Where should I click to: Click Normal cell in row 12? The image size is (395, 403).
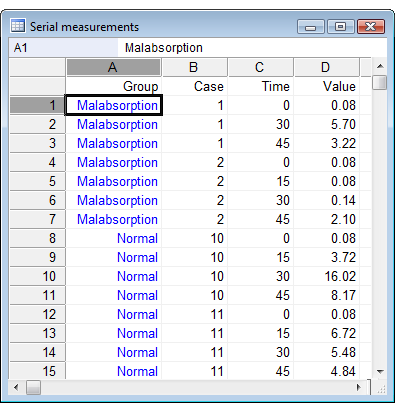pos(114,314)
